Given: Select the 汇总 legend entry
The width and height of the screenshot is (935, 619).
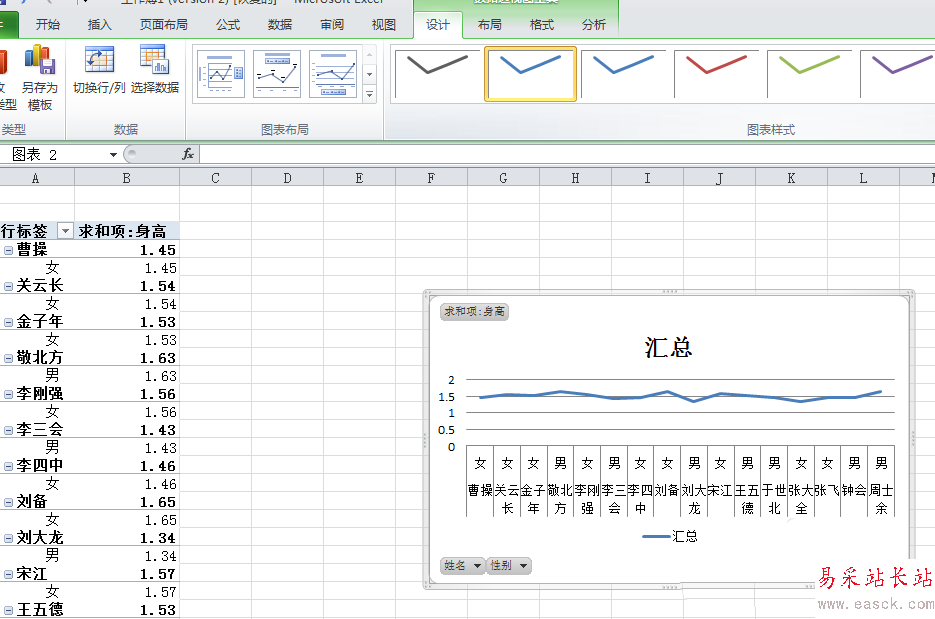Looking at the screenshot, I should (670, 536).
